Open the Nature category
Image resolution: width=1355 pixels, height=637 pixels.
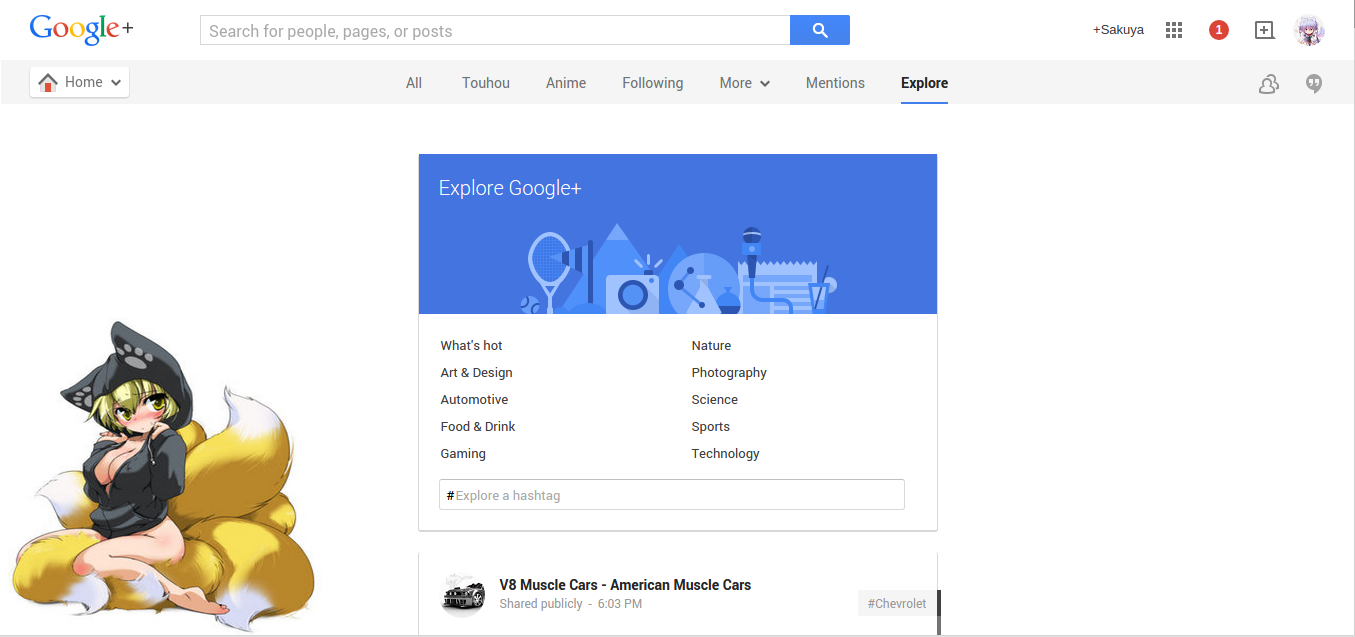pyautogui.click(x=711, y=346)
